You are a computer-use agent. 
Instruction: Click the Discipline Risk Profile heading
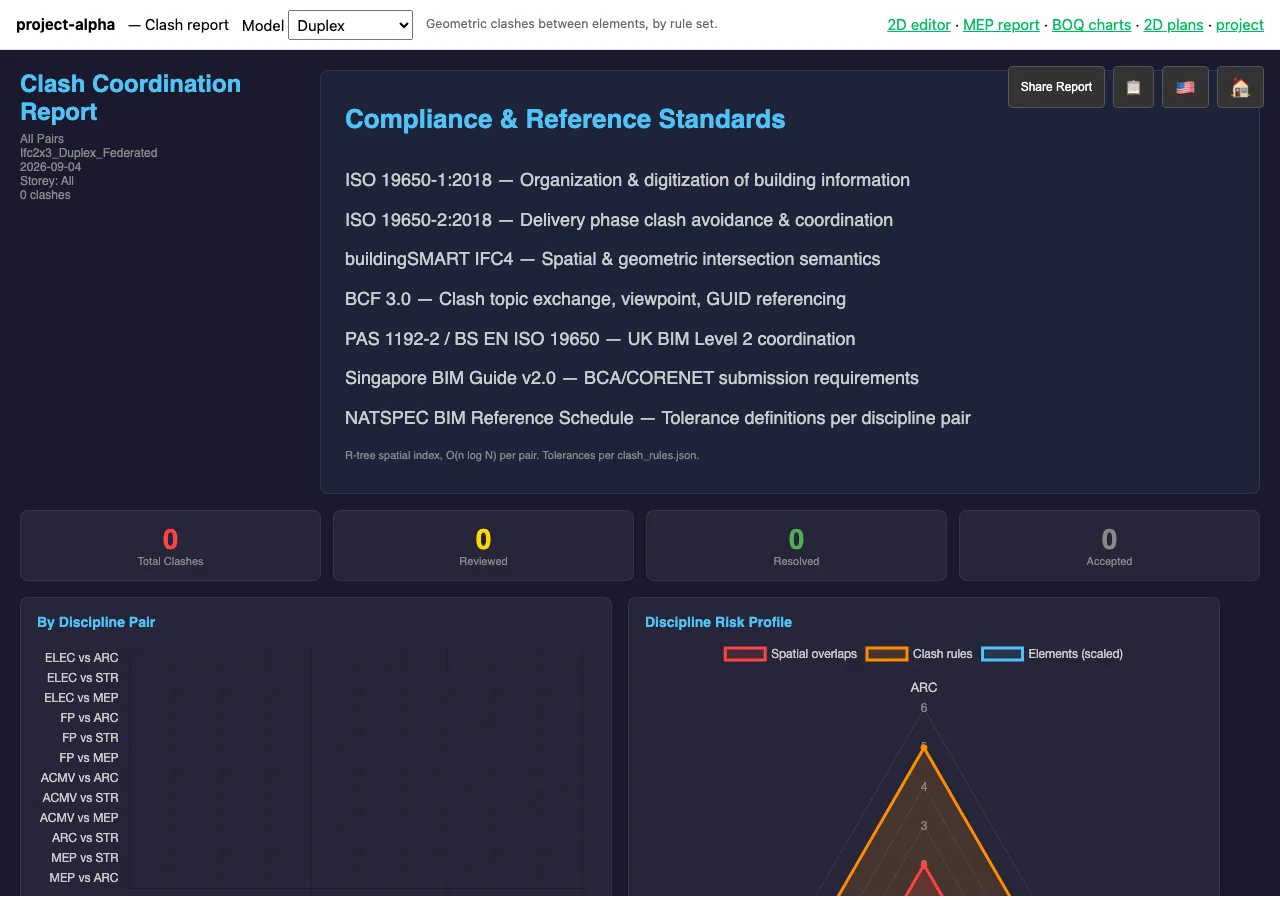718,622
